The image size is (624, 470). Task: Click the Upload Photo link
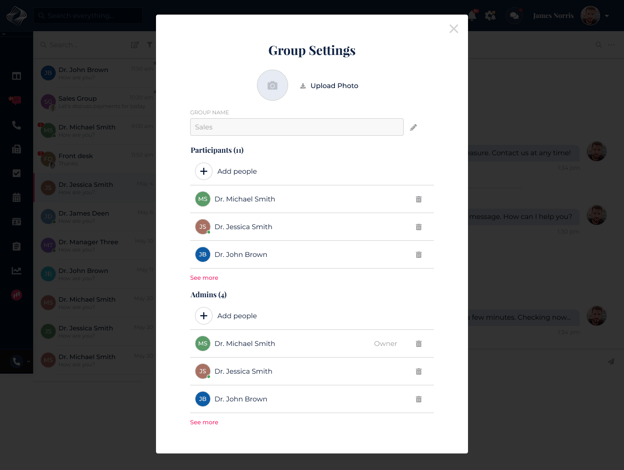click(x=329, y=86)
